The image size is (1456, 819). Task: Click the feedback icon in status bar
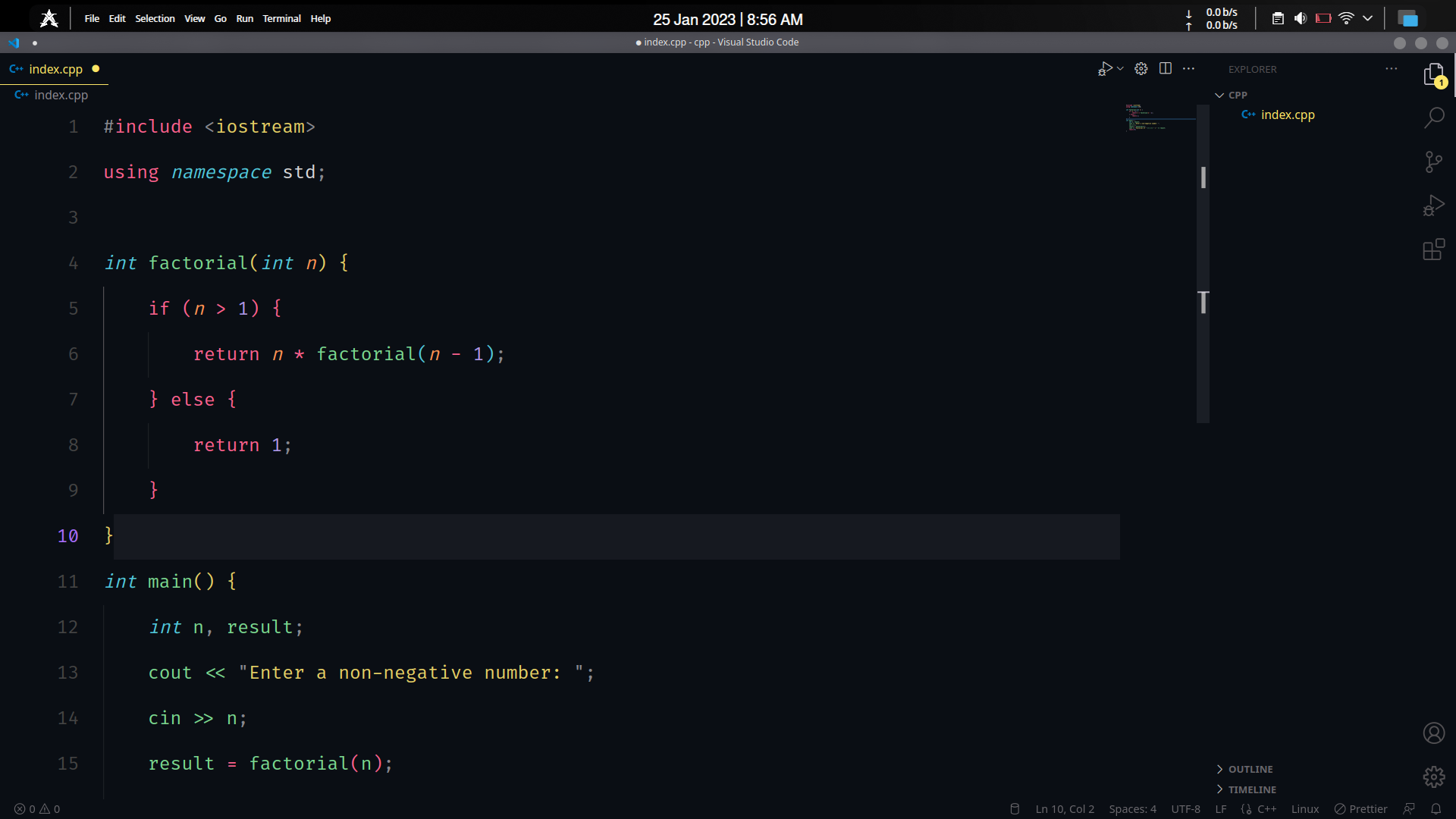coord(1409,809)
